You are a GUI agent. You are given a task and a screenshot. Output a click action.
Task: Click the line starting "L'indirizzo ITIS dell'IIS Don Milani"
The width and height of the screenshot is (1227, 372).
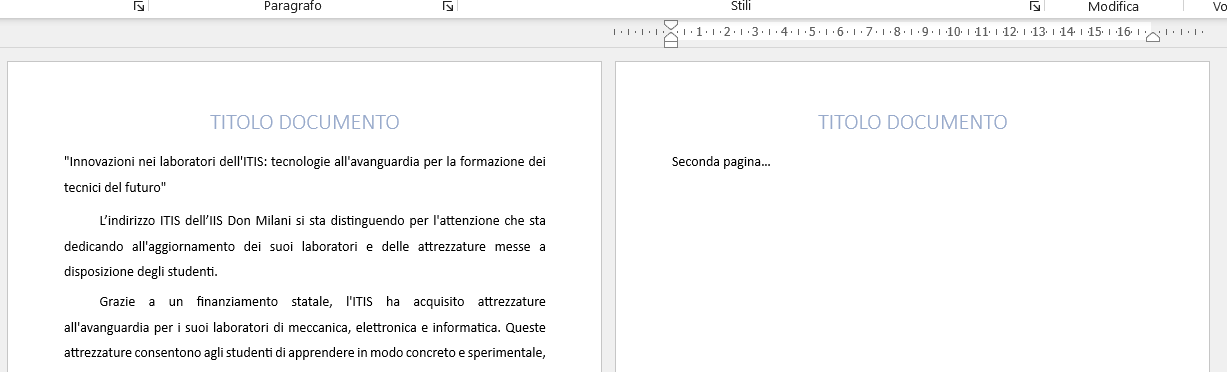[323, 220]
